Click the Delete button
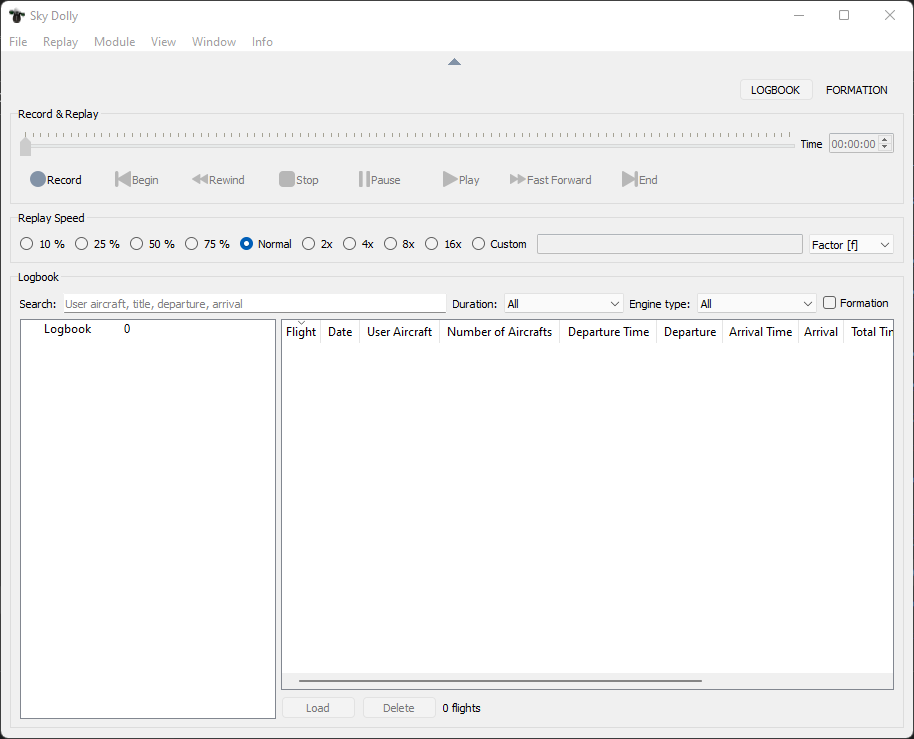Viewport: 914px width, 739px height. [x=399, y=708]
